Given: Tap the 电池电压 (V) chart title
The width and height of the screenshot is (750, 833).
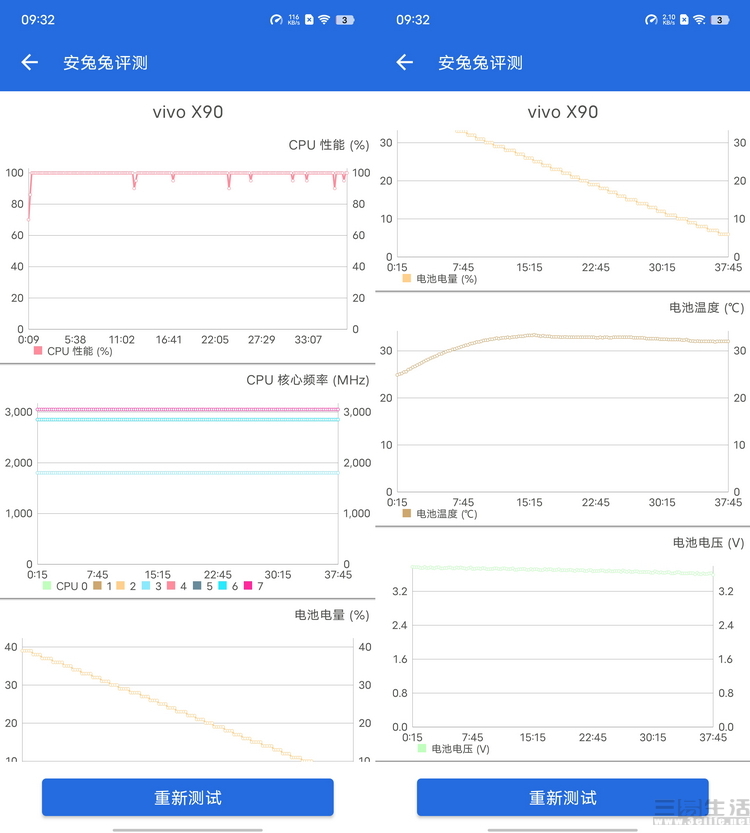Looking at the screenshot, I should [x=709, y=542].
